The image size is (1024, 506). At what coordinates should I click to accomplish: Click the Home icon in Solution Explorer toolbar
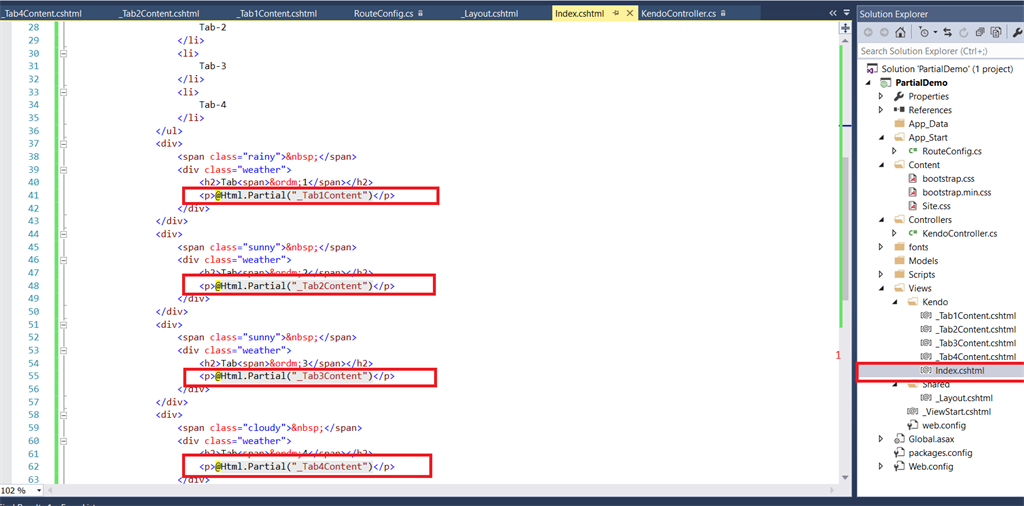[x=900, y=33]
